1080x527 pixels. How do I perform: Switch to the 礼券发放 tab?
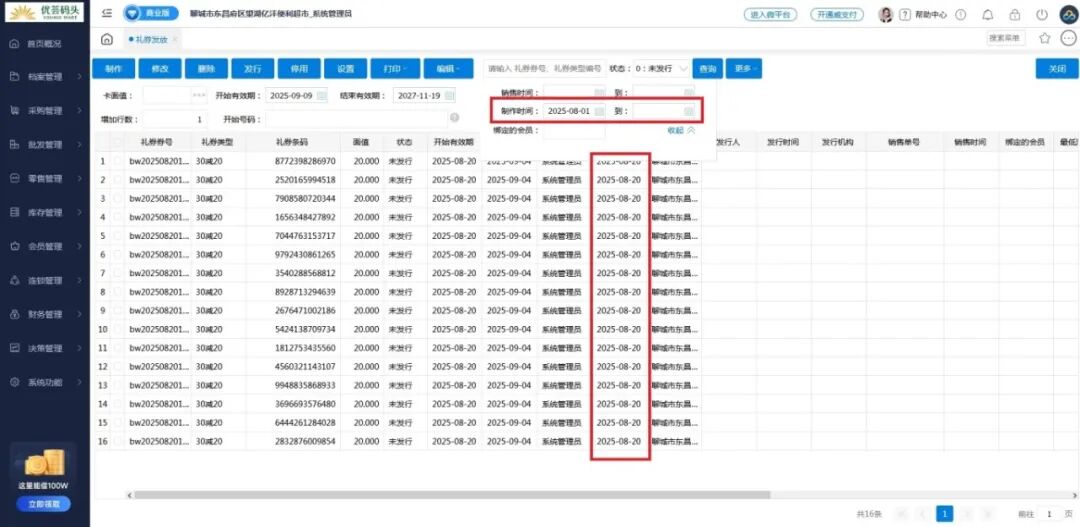153,39
